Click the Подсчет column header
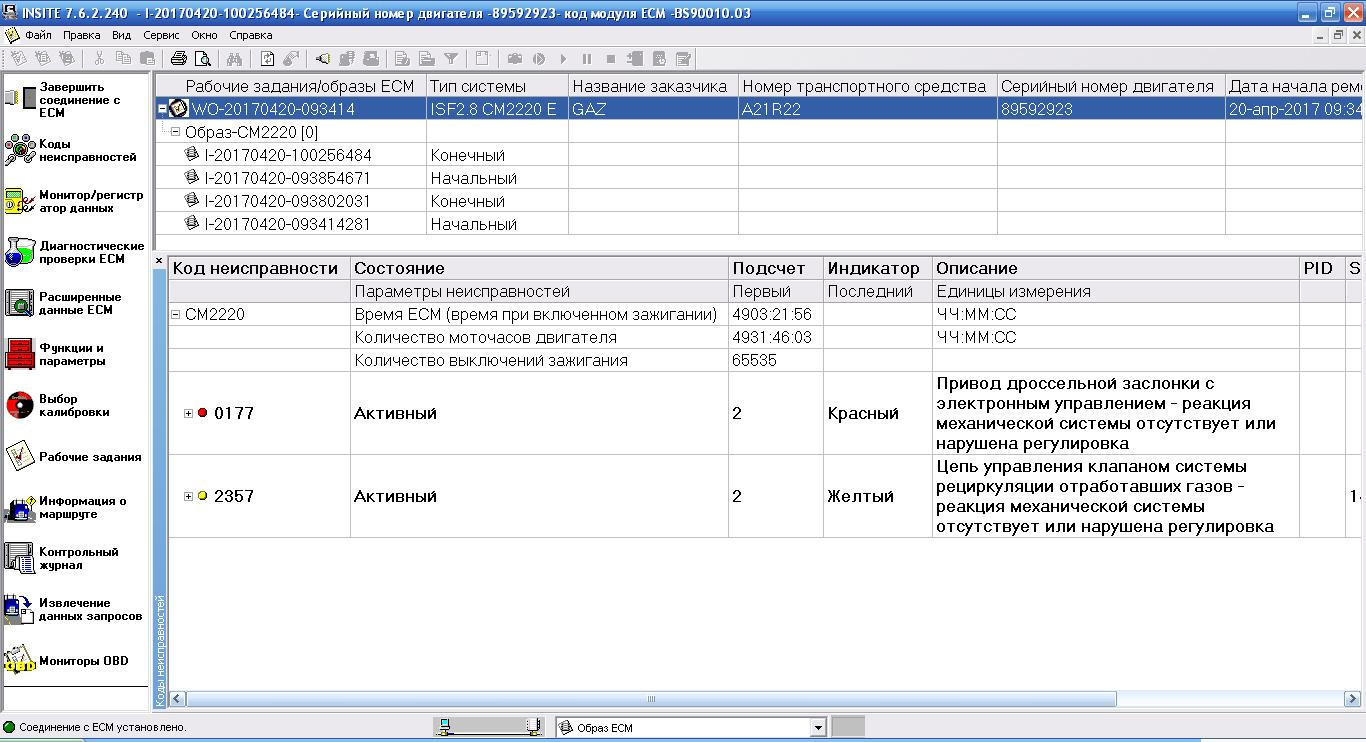This screenshot has width=1366, height=742. pyautogui.click(x=776, y=268)
